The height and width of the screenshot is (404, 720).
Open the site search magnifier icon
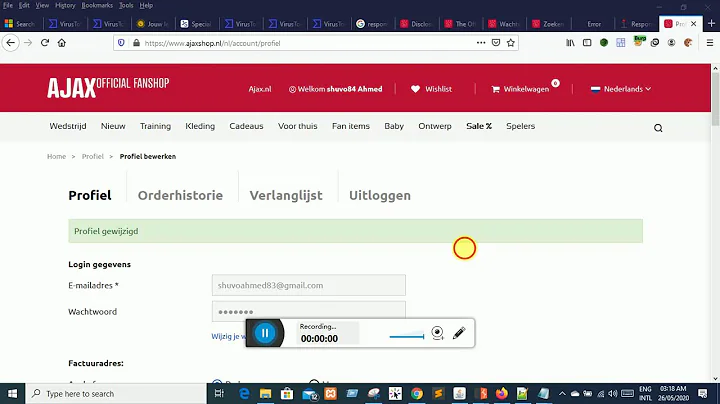[x=658, y=128]
